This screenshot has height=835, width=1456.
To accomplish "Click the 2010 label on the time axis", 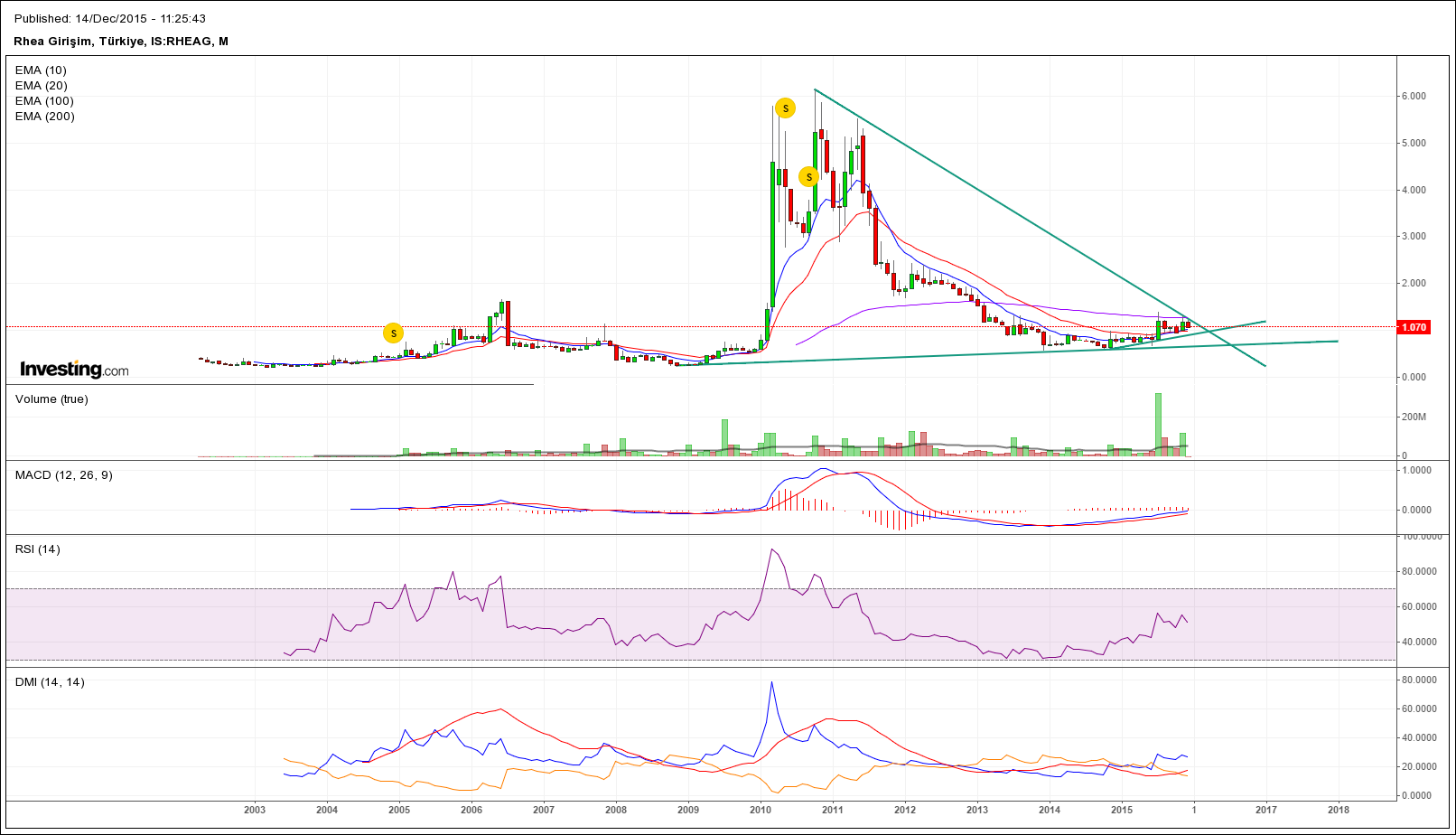I will pos(761,810).
